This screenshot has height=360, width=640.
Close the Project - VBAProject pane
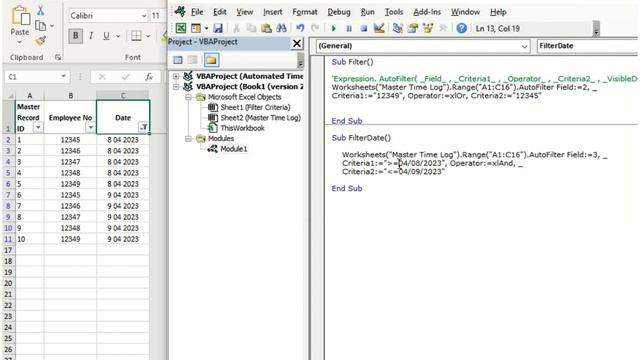(x=297, y=43)
